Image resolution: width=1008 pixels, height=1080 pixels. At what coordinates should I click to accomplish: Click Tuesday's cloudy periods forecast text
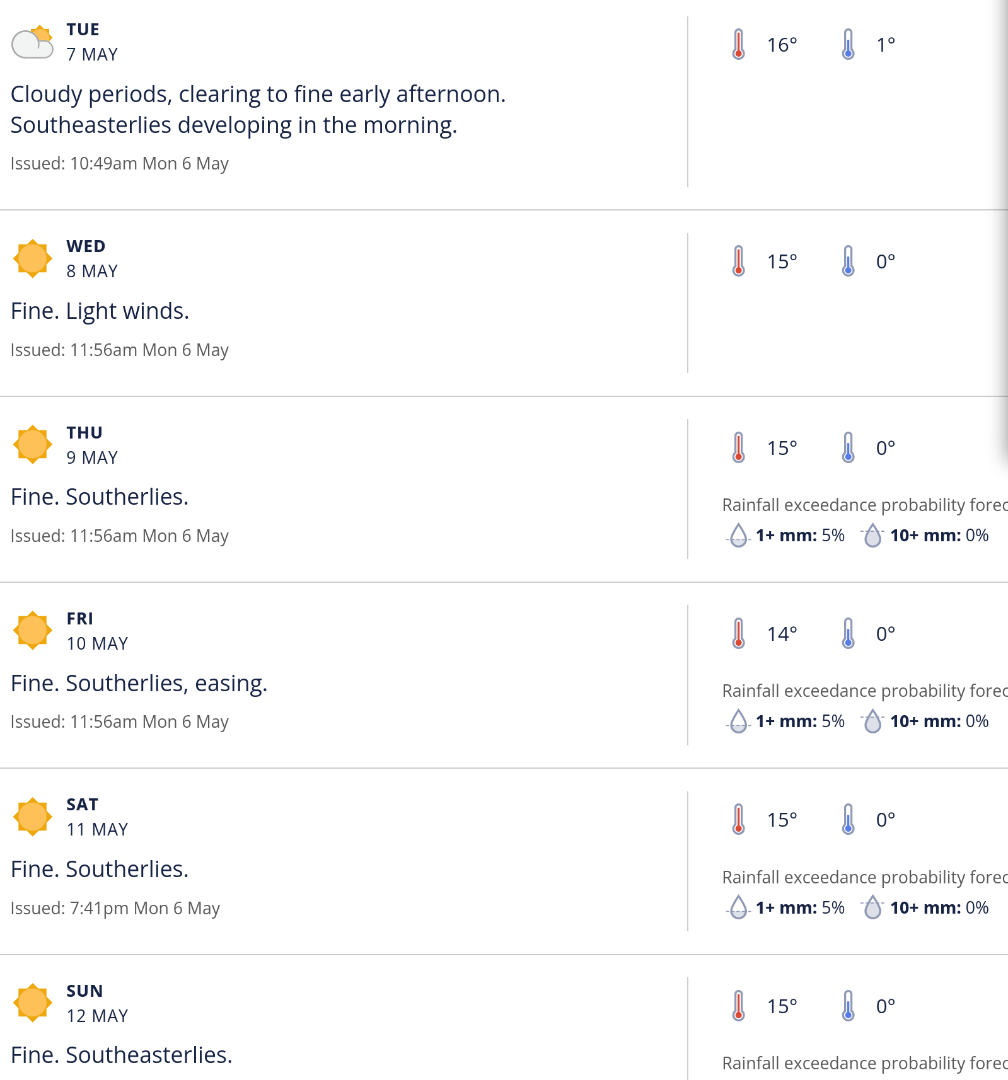coord(258,110)
